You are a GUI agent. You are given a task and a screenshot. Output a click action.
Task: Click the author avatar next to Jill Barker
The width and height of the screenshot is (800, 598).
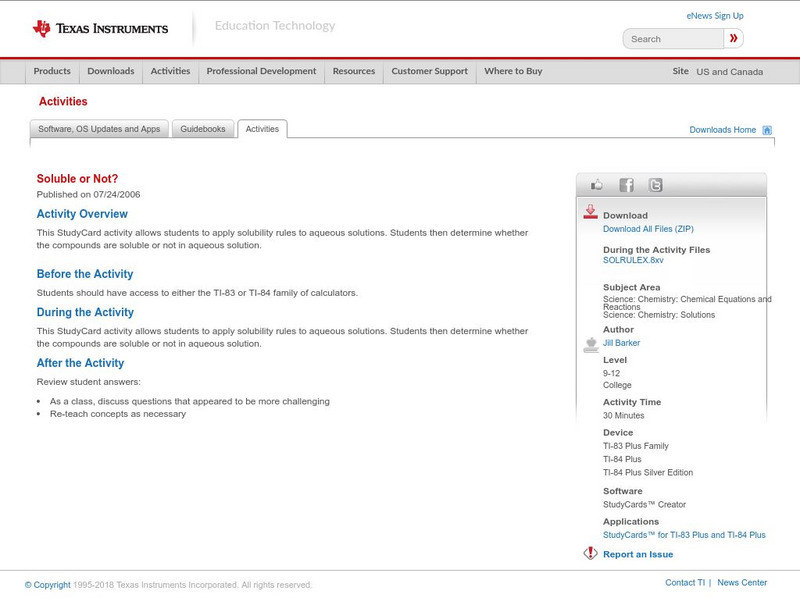(x=590, y=344)
